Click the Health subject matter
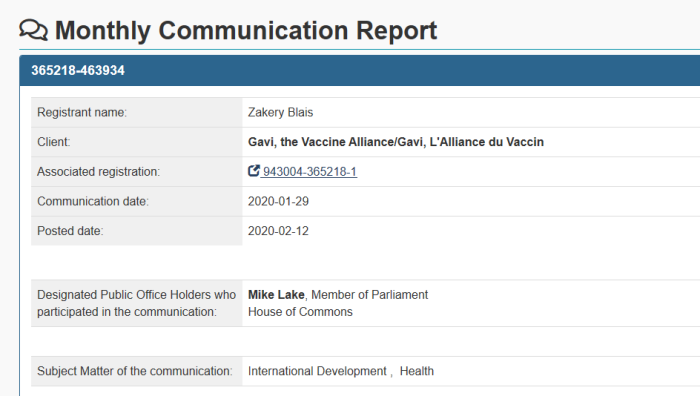 417,371
